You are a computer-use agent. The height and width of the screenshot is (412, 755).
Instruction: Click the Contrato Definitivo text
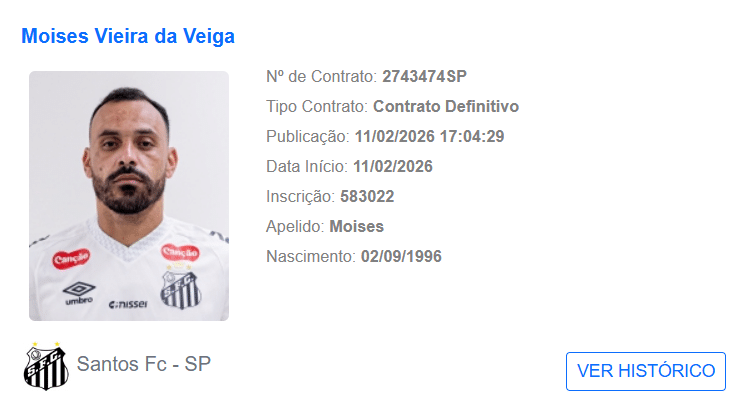point(446,106)
